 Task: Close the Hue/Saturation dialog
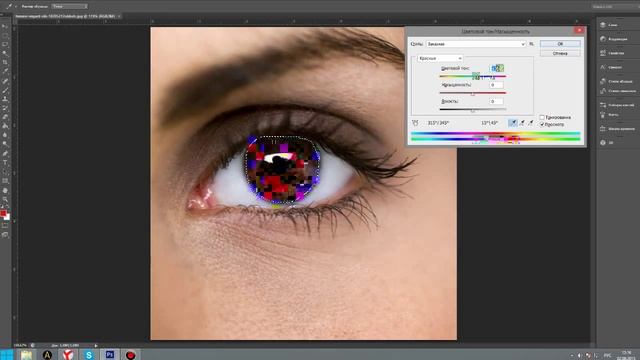(x=579, y=30)
